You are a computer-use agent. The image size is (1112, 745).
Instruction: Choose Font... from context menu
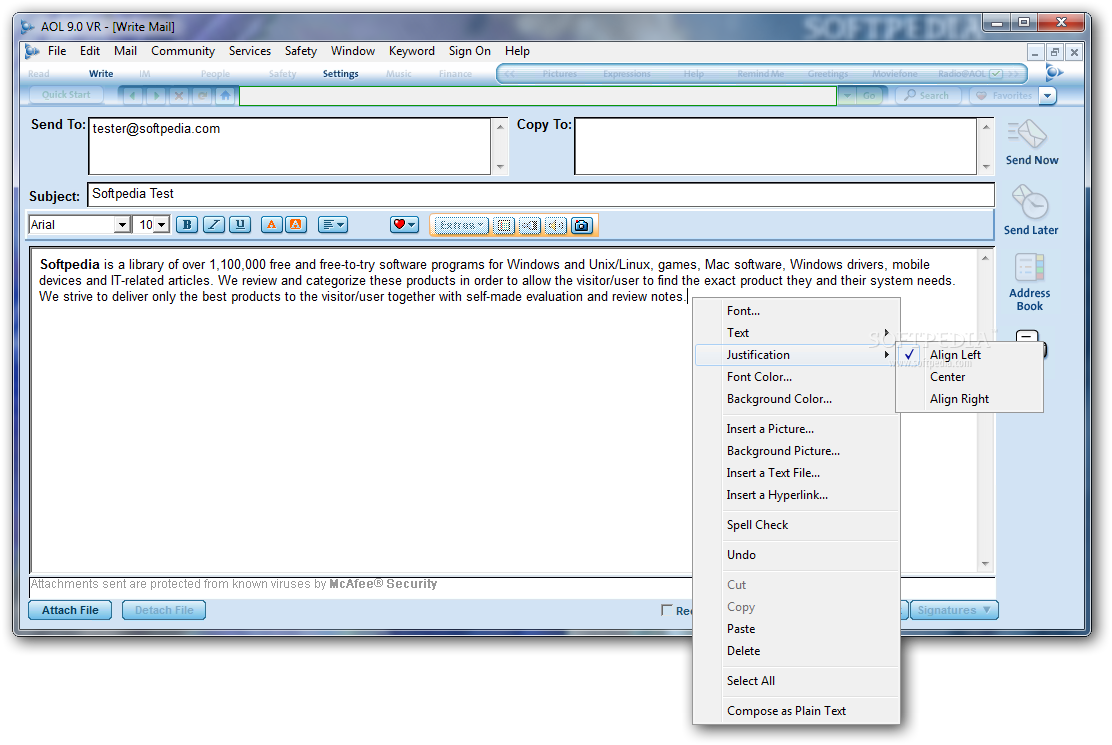[797, 311]
